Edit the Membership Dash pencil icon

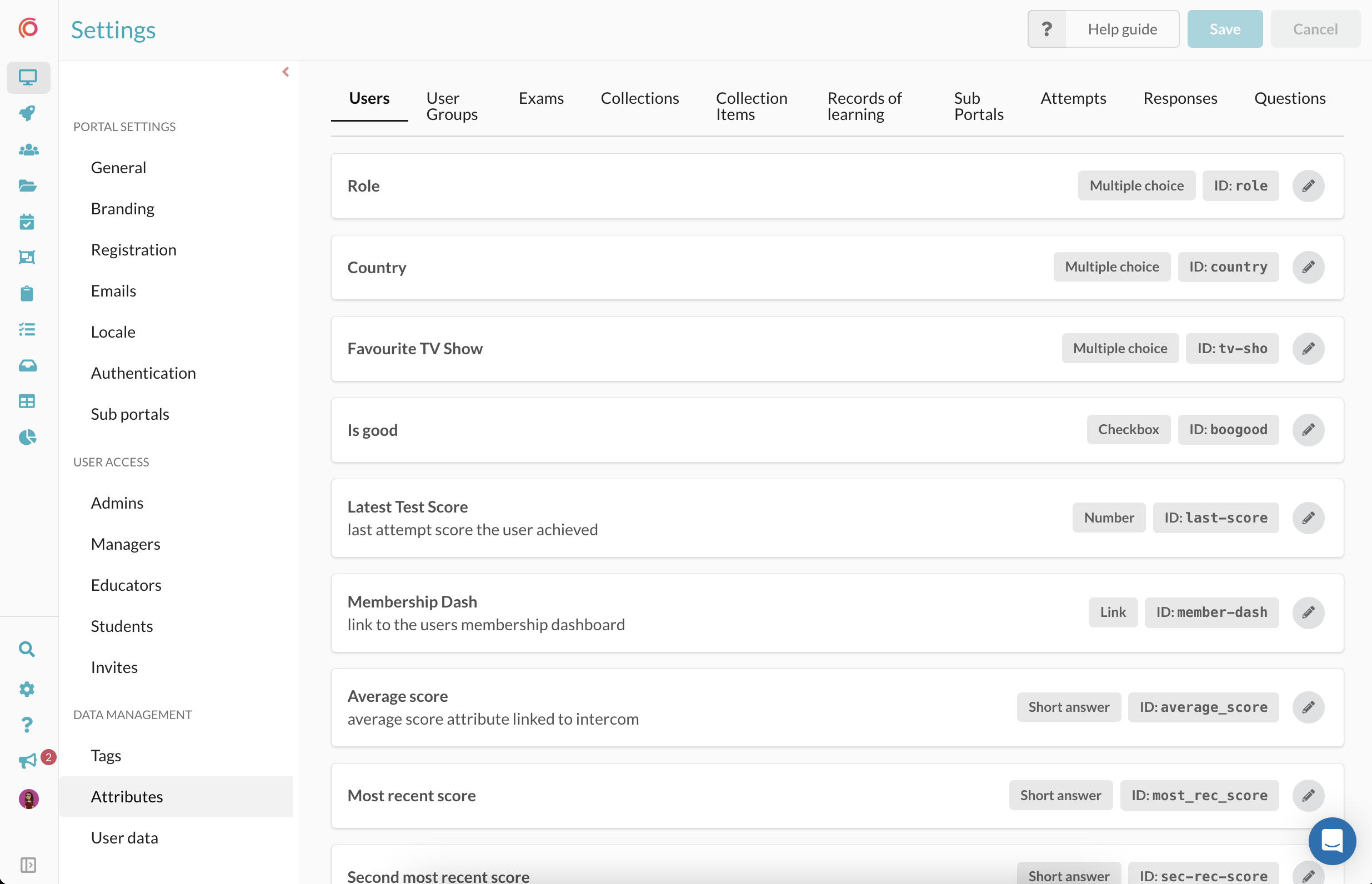point(1308,612)
